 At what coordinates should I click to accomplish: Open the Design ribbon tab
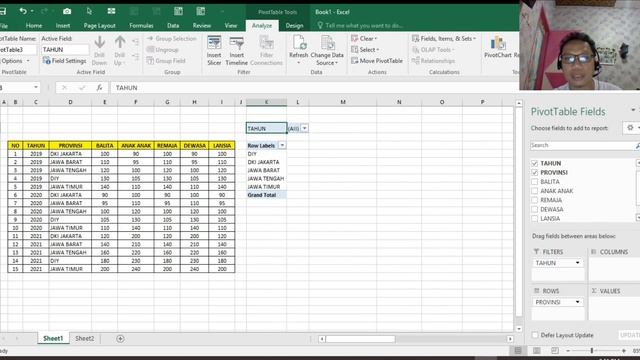tap(294, 25)
